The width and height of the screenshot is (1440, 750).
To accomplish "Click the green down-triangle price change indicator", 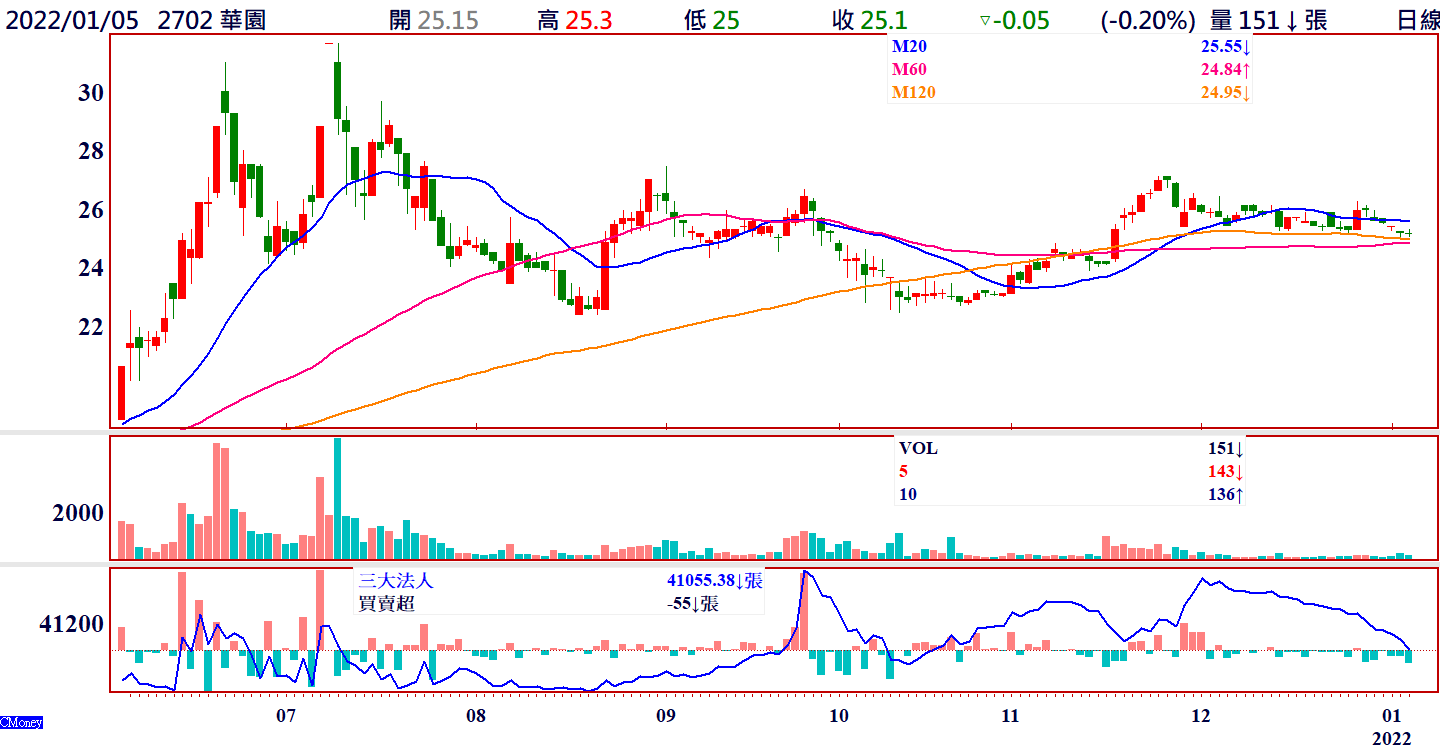I will click(x=984, y=20).
